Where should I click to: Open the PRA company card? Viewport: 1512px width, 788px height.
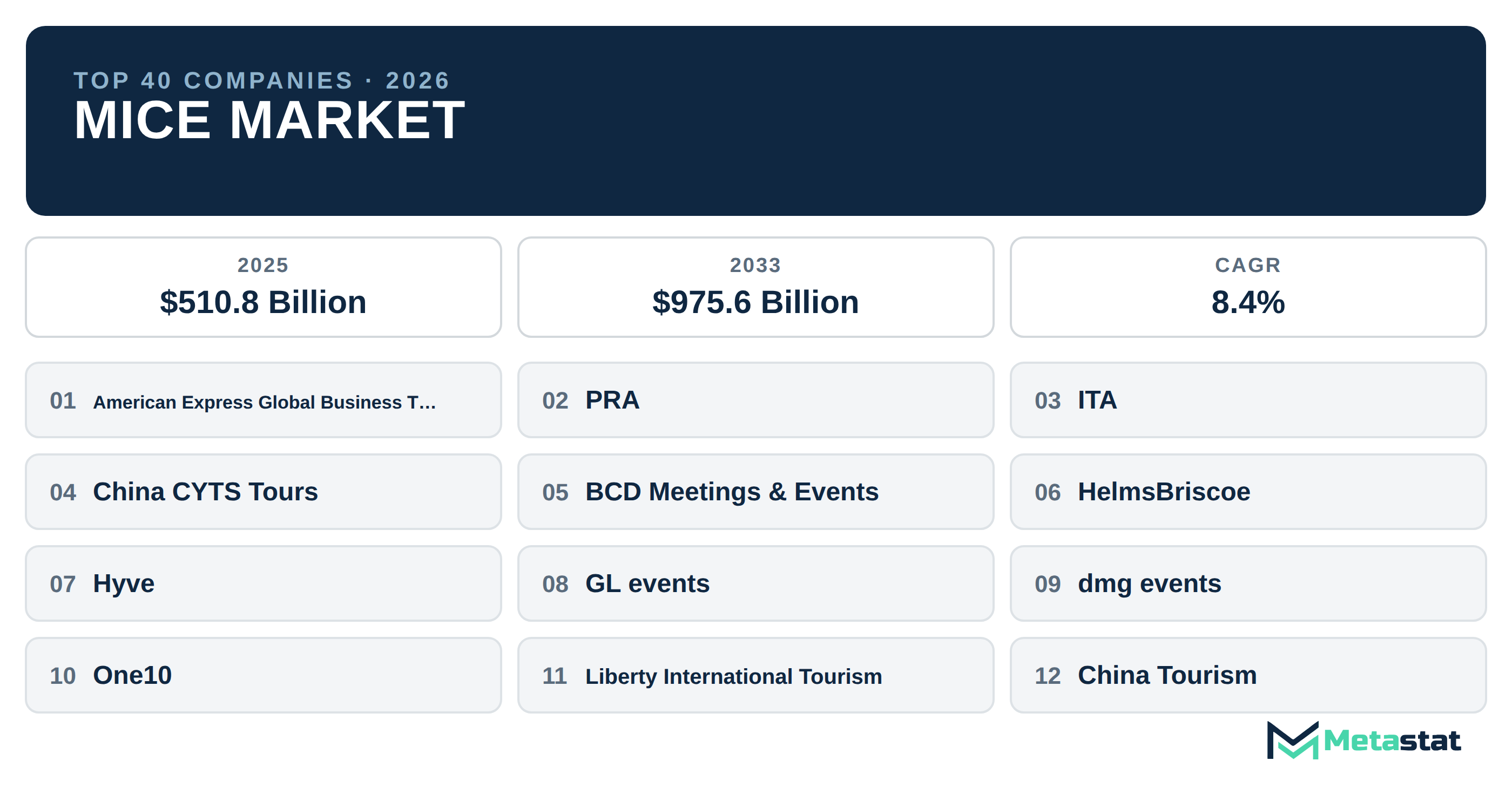755,400
